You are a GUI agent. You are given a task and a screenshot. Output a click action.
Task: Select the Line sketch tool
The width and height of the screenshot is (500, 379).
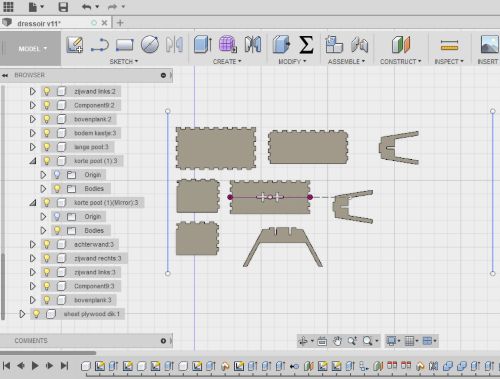click(x=100, y=45)
